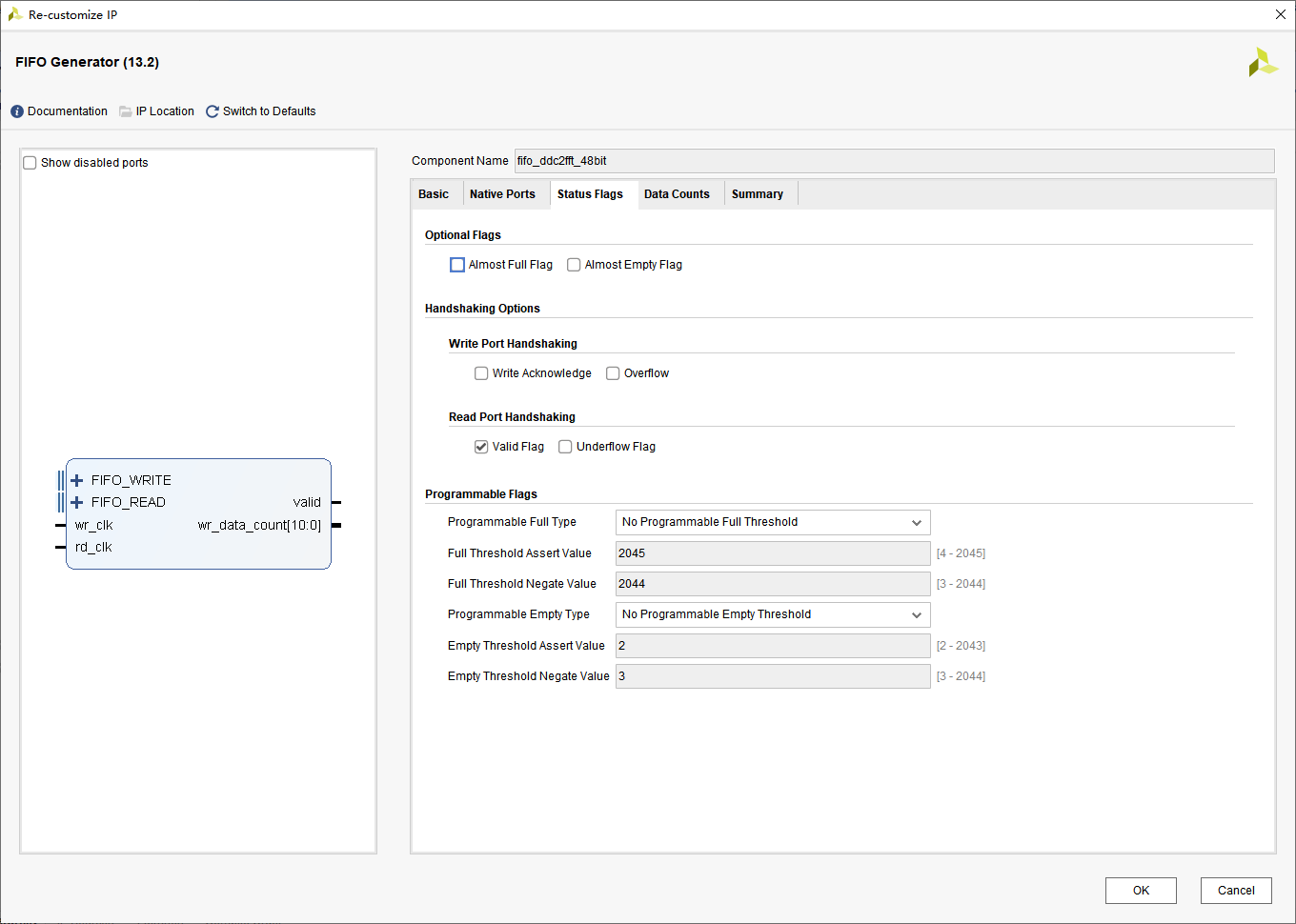Open the Data Counts tab
The width and height of the screenshot is (1296, 924).
point(677,194)
